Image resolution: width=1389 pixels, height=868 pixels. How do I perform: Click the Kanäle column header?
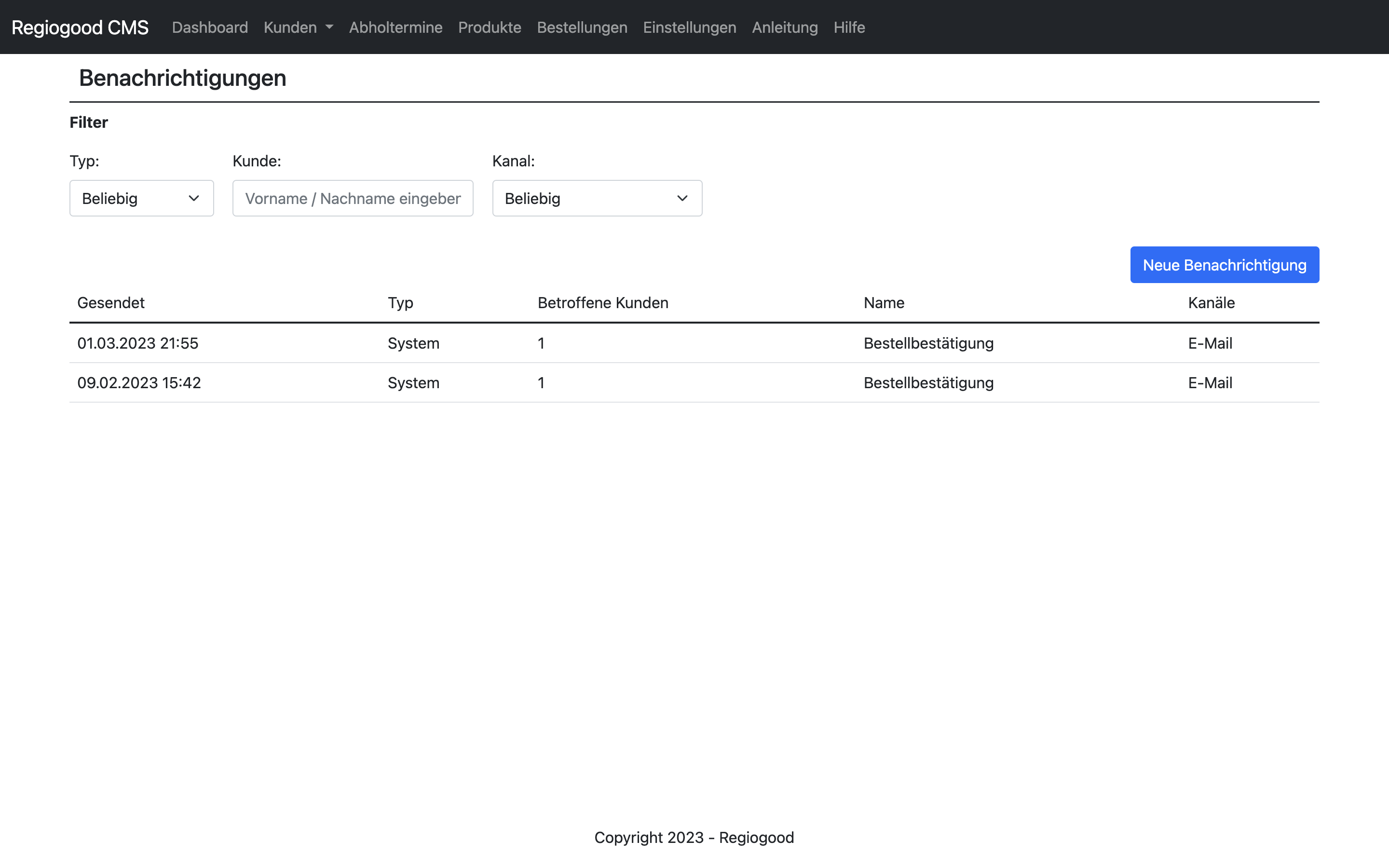tap(1211, 302)
